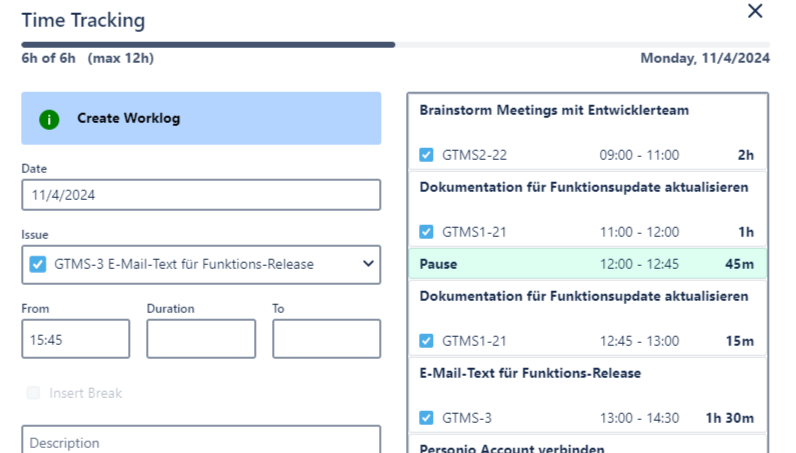Toggle the GTMS1-21 12:45 - 13:00 checkbox
This screenshot has height=453, width=796.
pyautogui.click(x=427, y=341)
